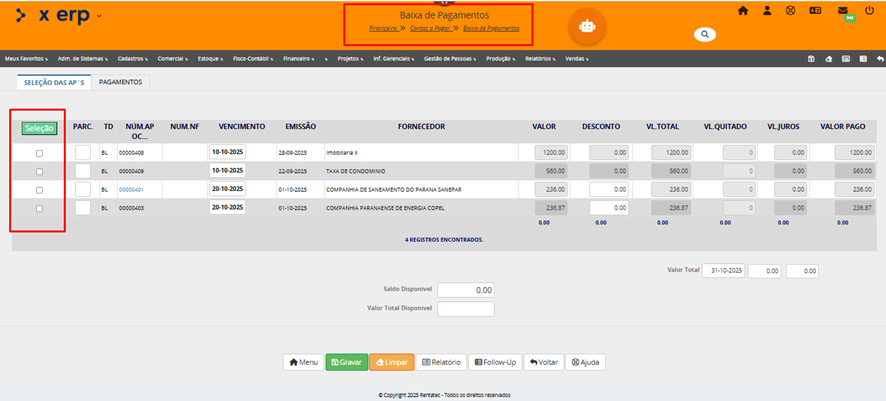Tick the checkbox for COPEL energy row
886x401 pixels.
tap(40, 208)
